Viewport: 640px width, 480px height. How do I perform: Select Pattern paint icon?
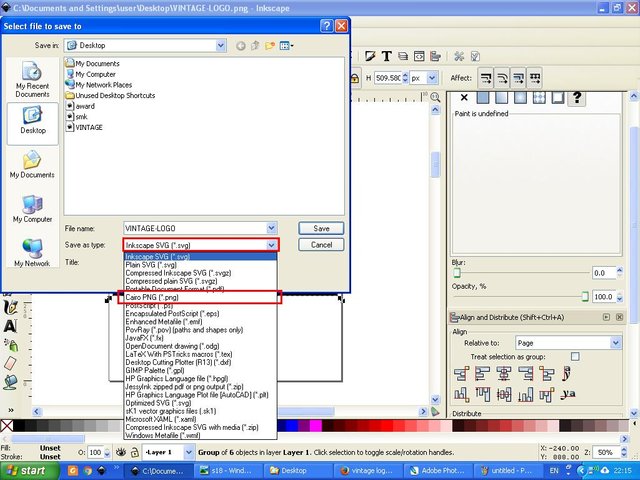click(x=539, y=98)
